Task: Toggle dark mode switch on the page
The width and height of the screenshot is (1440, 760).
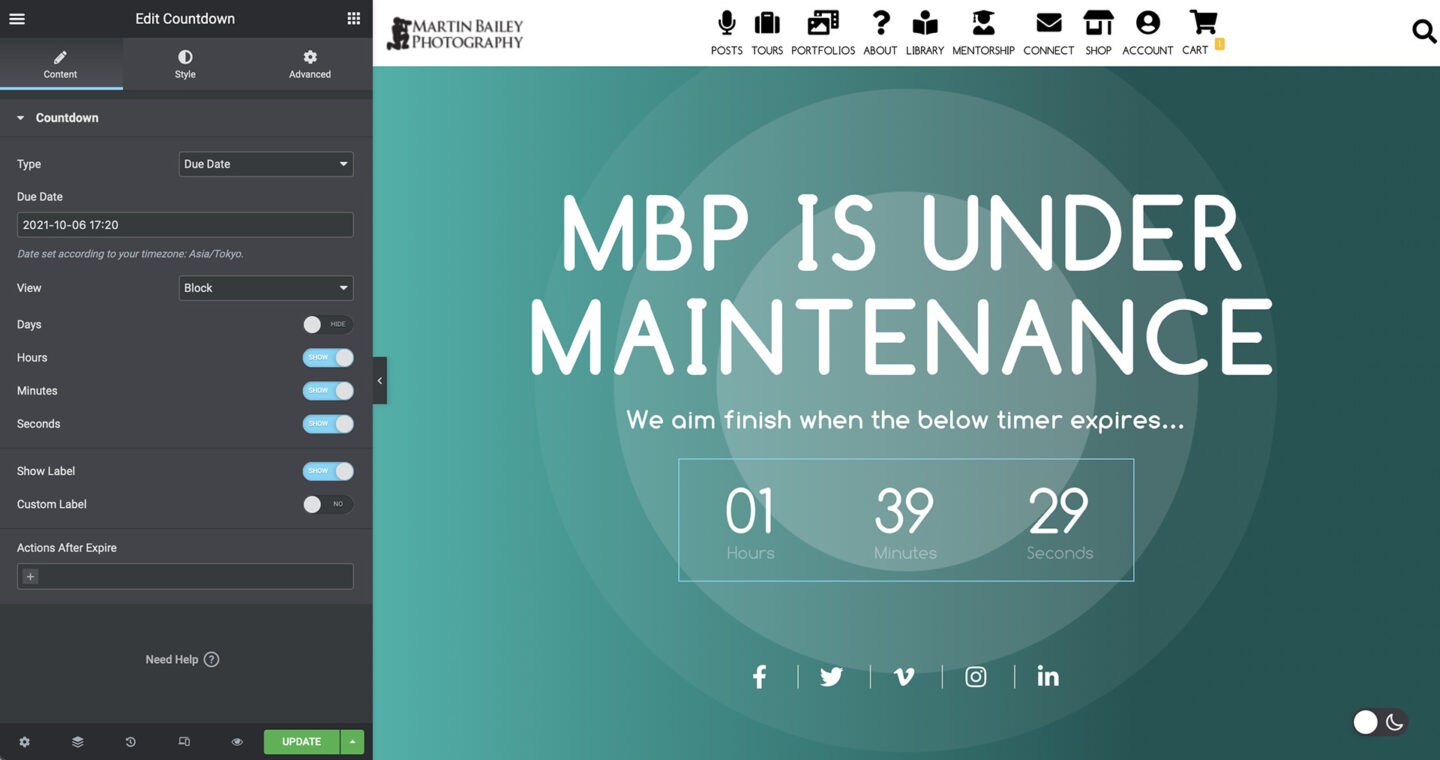Action: [x=1379, y=722]
